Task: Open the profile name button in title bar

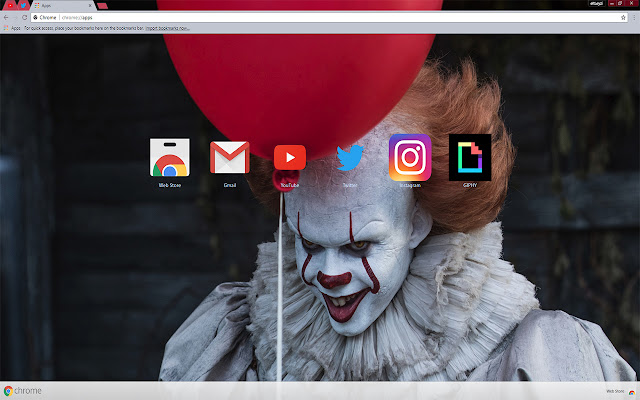Action: 596,3
